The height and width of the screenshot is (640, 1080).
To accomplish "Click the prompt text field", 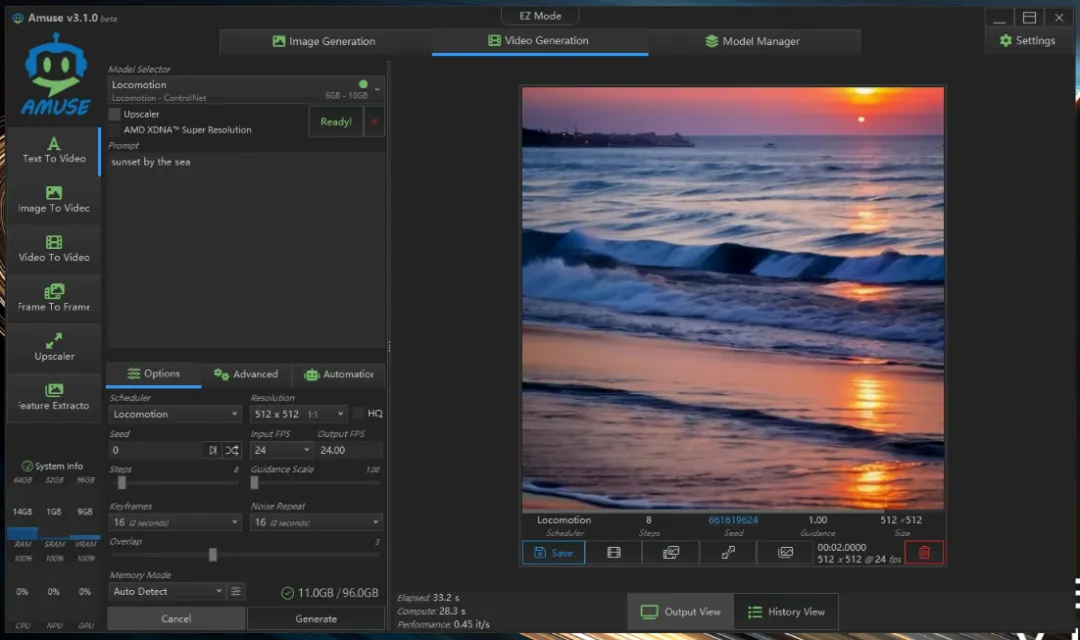I will (245, 250).
